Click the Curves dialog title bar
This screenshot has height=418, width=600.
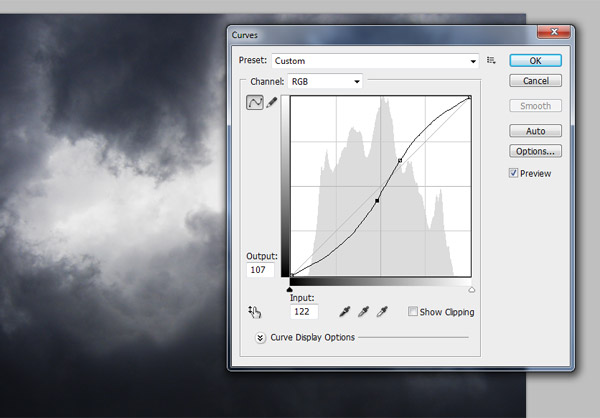coord(383,34)
